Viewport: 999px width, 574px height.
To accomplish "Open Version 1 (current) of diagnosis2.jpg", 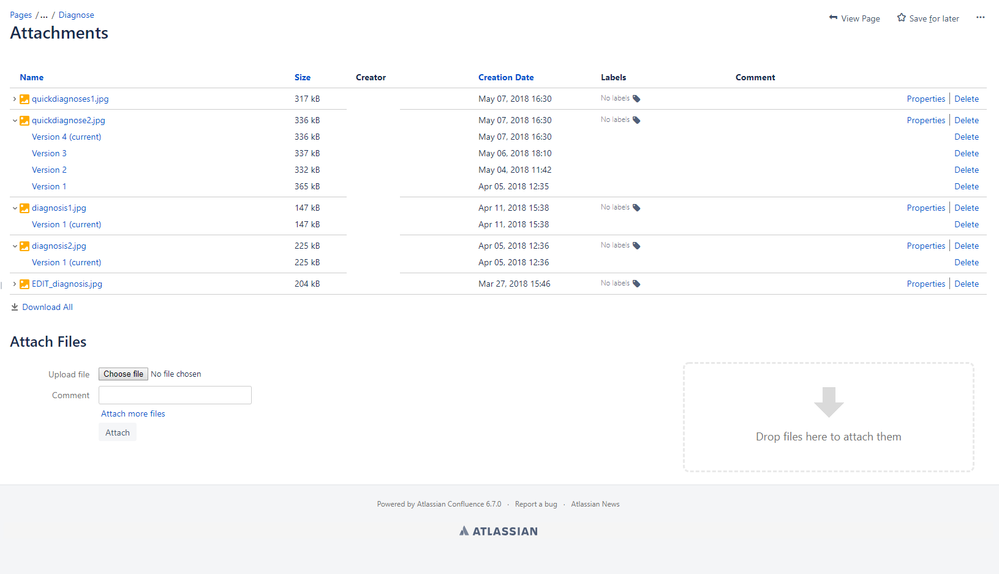I will 66,262.
